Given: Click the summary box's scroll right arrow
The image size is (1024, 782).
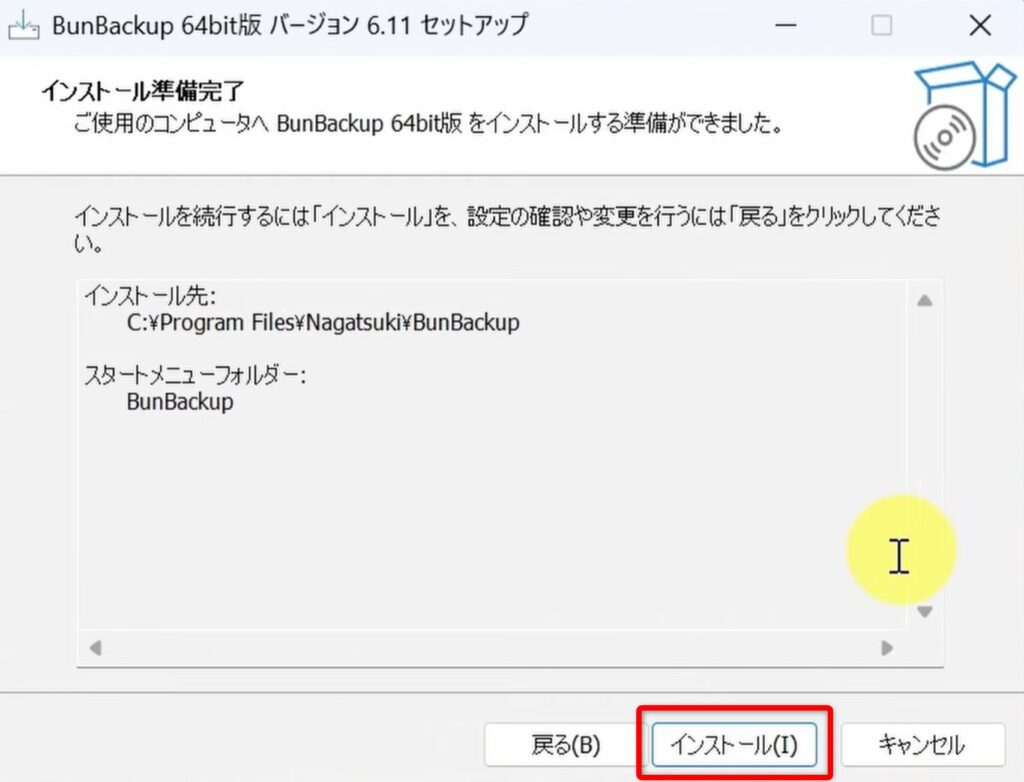Looking at the screenshot, I should point(886,648).
